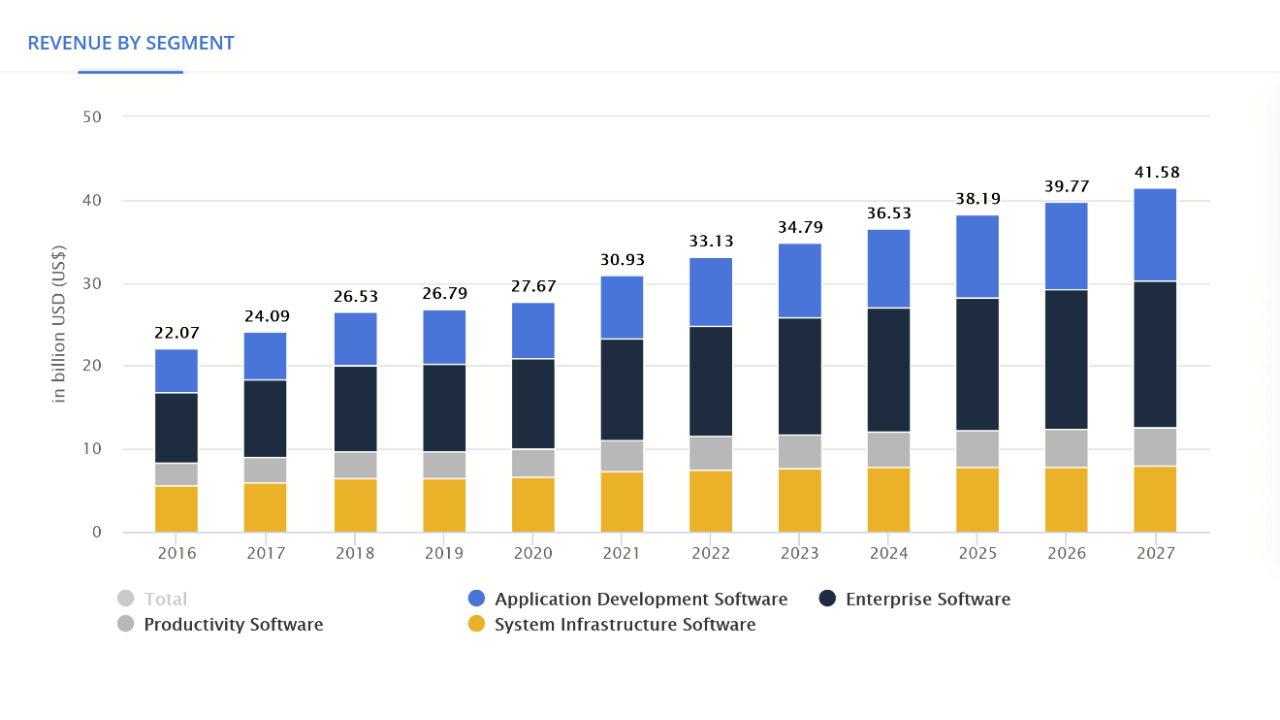This screenshot has height=720, width=1280.
Task: Click the 2027 x-axis year label
Action: pos(1156,553)
